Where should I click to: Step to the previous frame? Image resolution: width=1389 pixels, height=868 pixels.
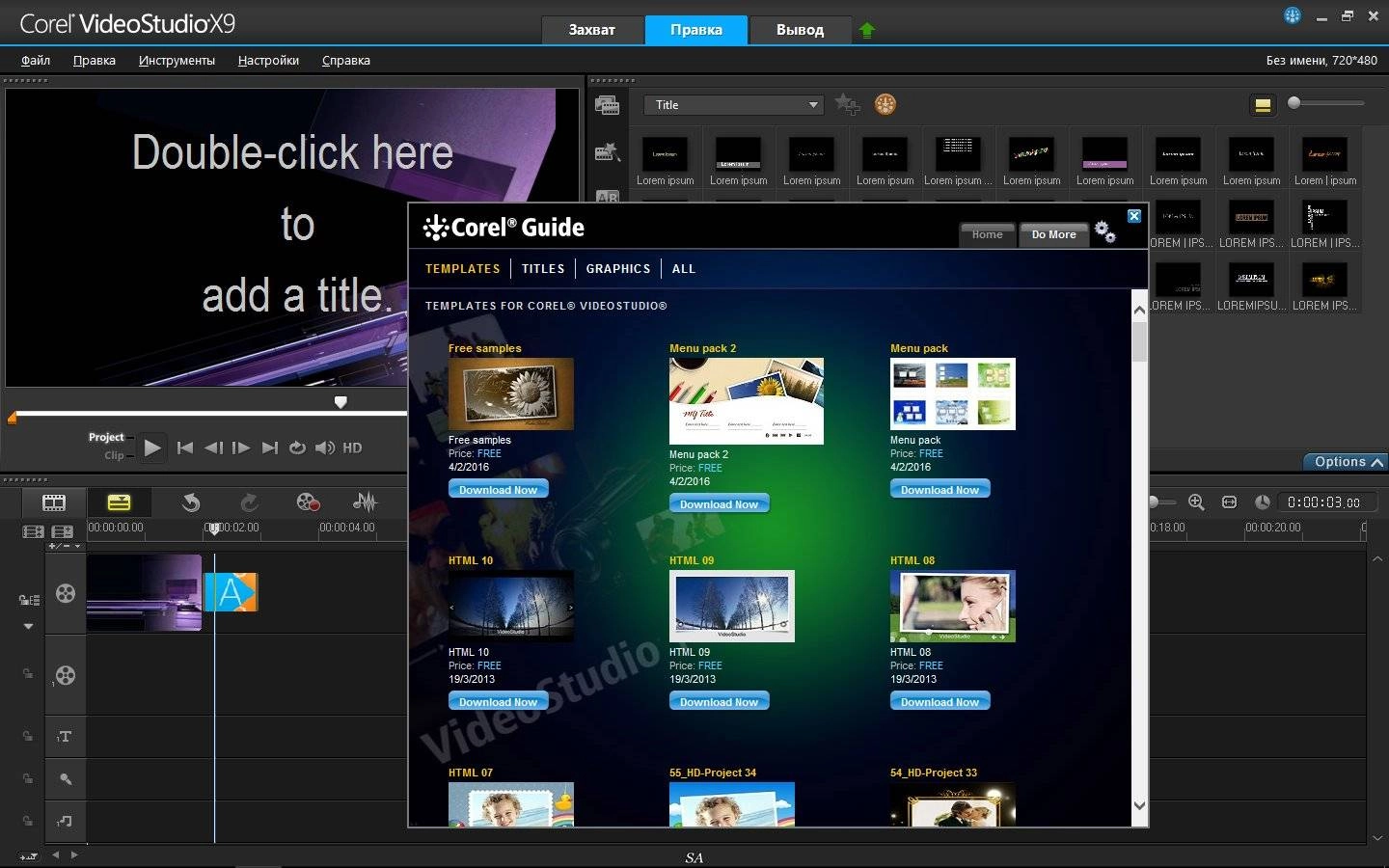click(x=213, y=448)
